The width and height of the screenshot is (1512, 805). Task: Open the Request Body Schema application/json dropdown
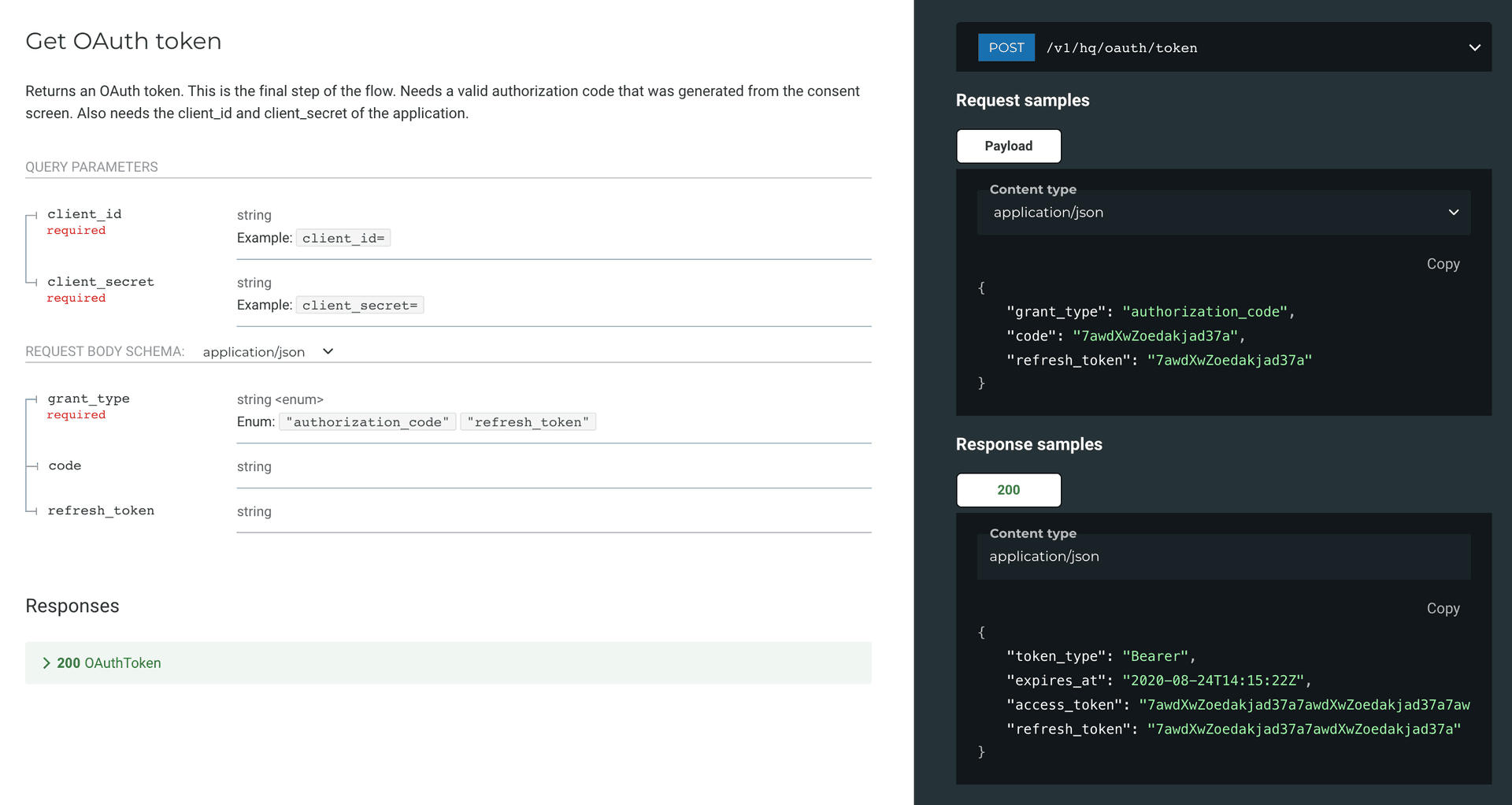point(268,352)
